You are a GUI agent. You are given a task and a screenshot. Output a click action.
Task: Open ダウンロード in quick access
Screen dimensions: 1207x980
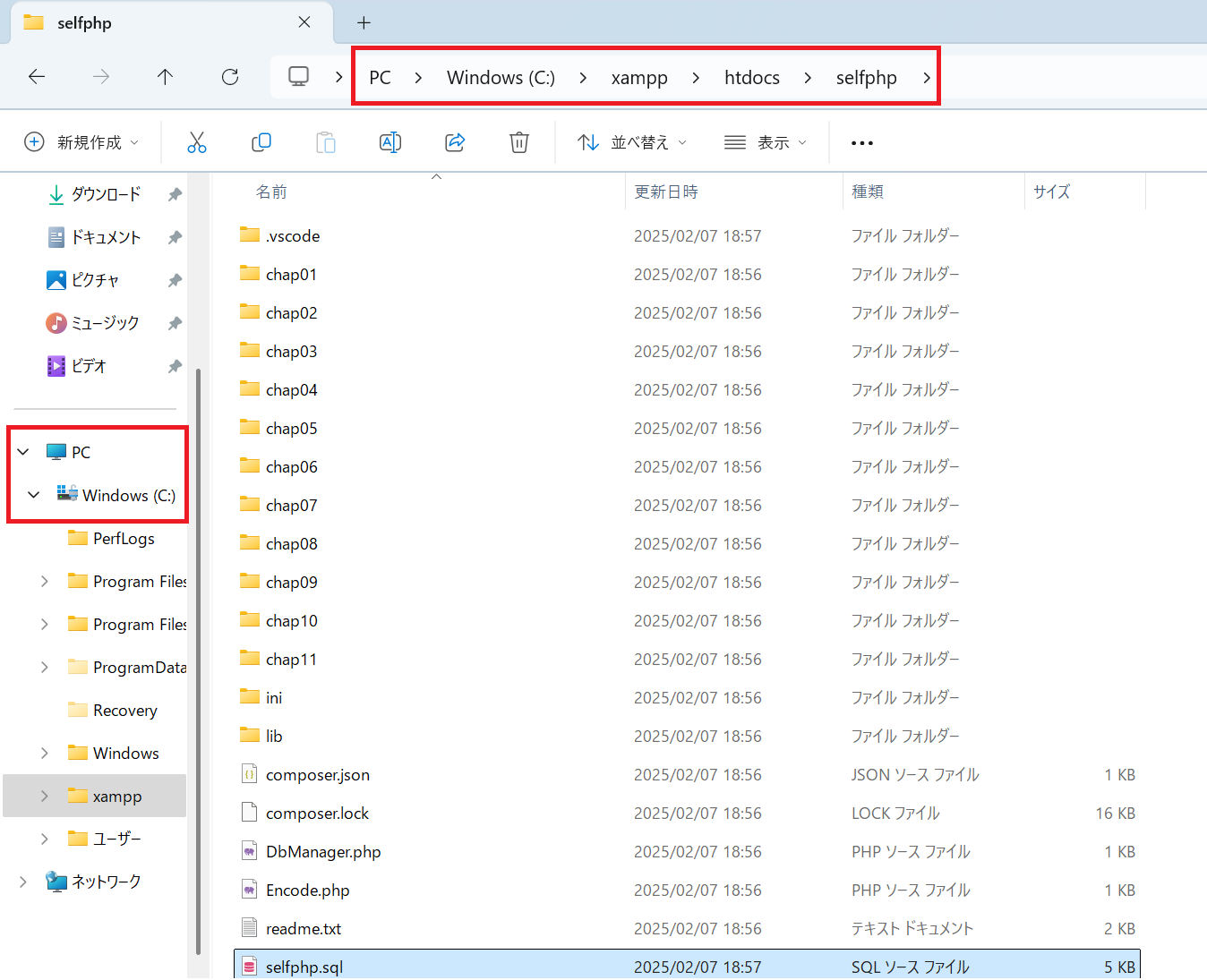pyautogui.click(x=95, y=194)
